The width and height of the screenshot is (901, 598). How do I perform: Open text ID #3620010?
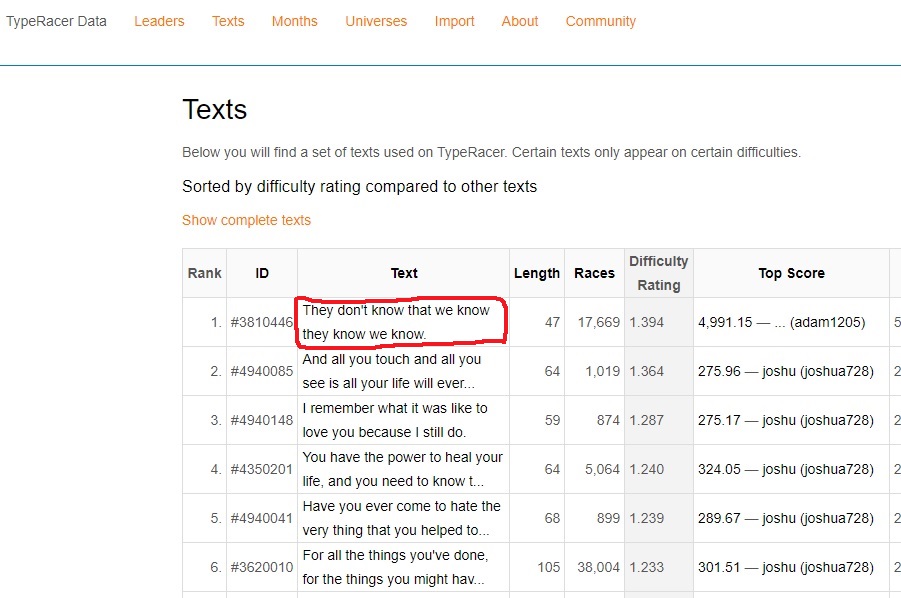pyautogui.click(x=262, y=567)
